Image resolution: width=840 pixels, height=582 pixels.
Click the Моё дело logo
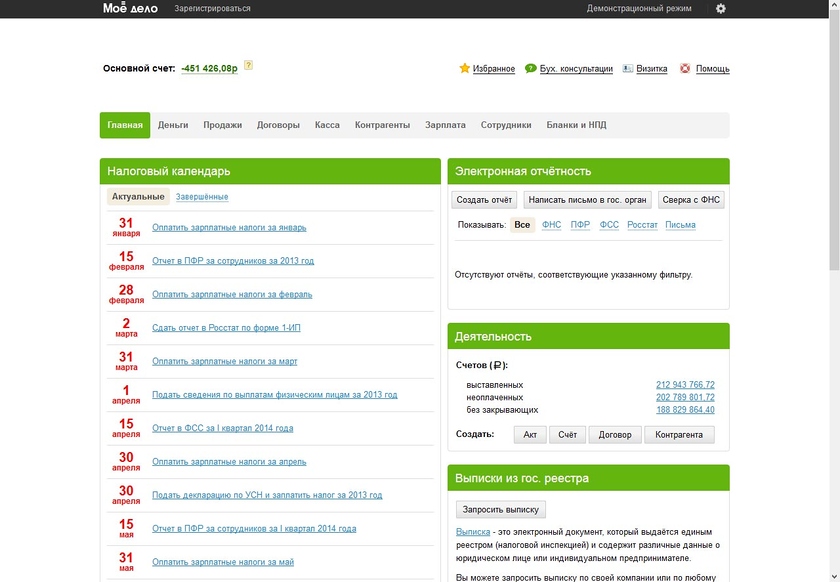tap(131, 8)
